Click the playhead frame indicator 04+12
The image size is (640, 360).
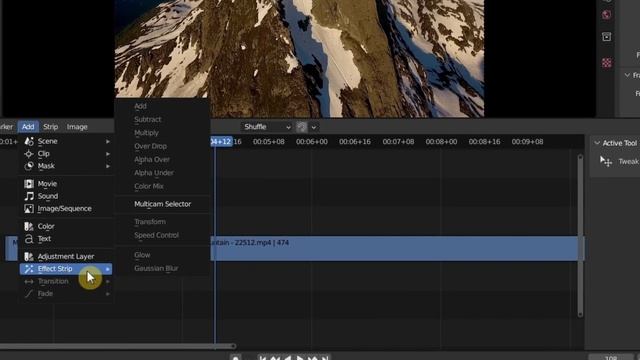(x=221, y=142)
